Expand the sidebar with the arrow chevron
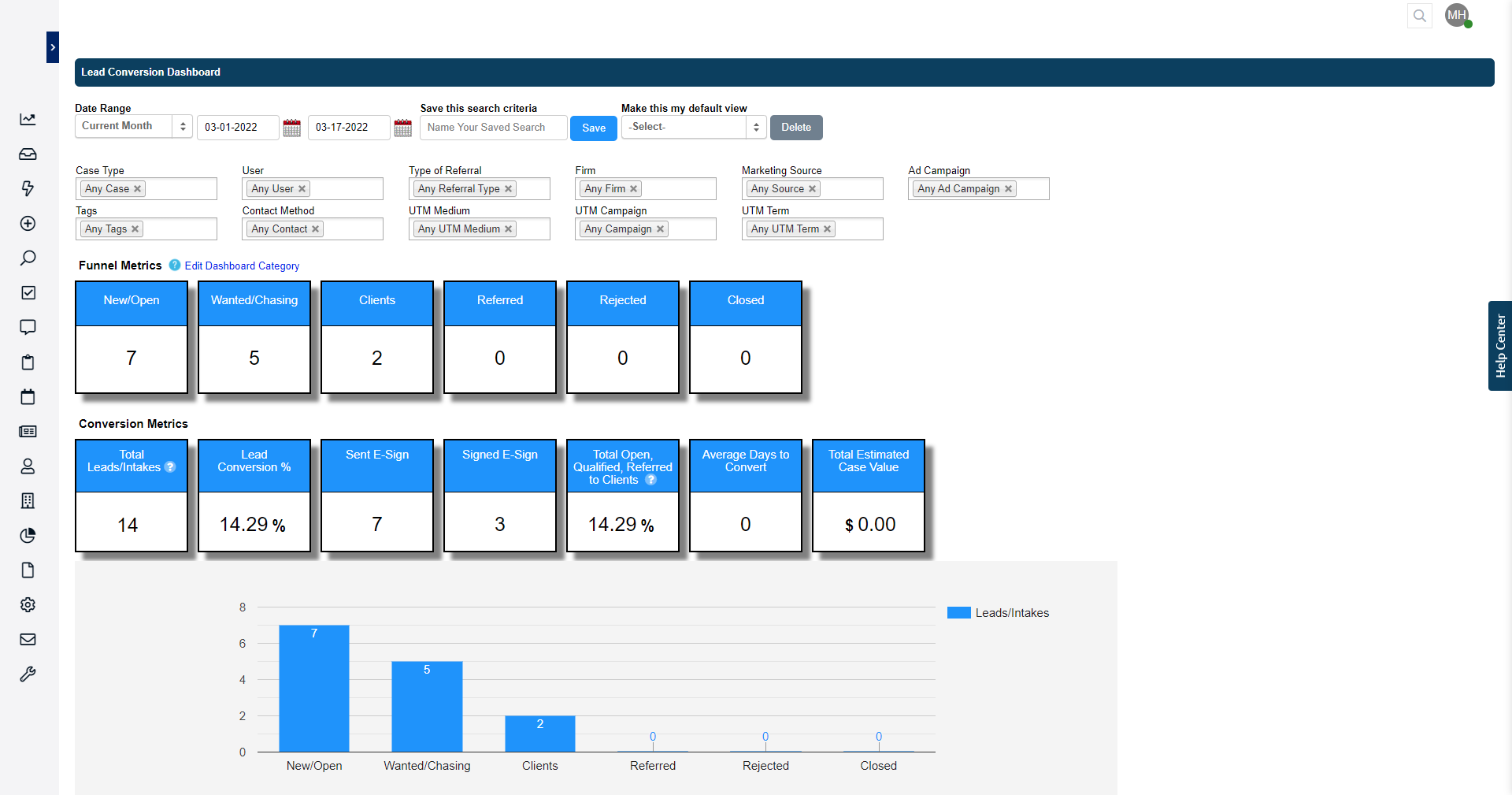 click(x=52, y=47)
